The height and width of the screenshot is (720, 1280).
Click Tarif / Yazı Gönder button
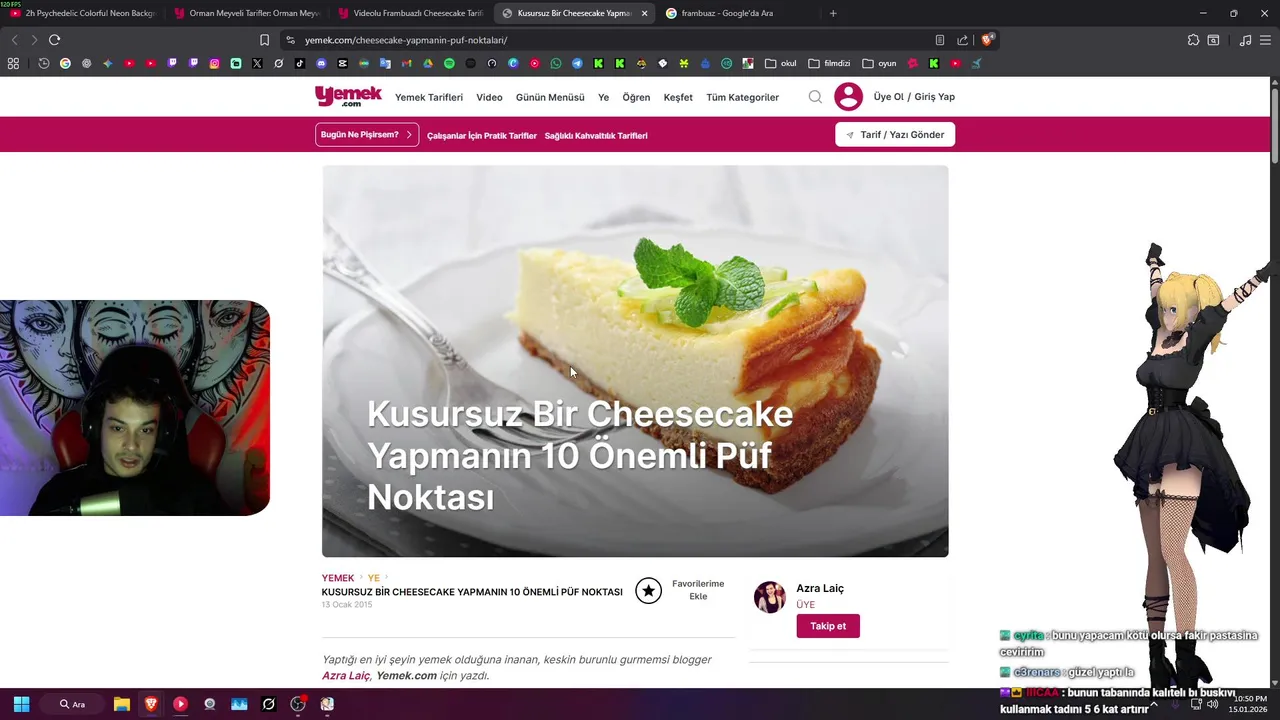point(895,135)
